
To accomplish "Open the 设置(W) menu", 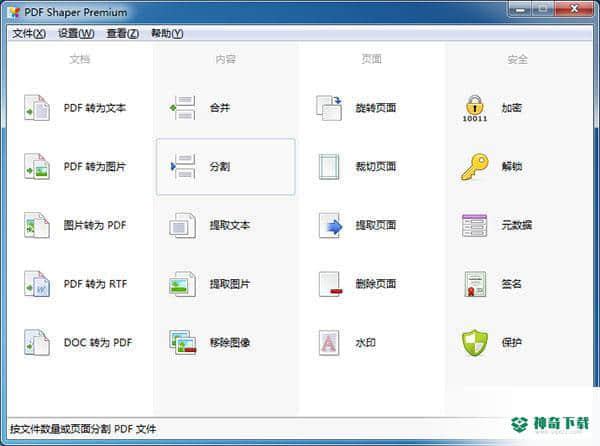I will (76, 34).
